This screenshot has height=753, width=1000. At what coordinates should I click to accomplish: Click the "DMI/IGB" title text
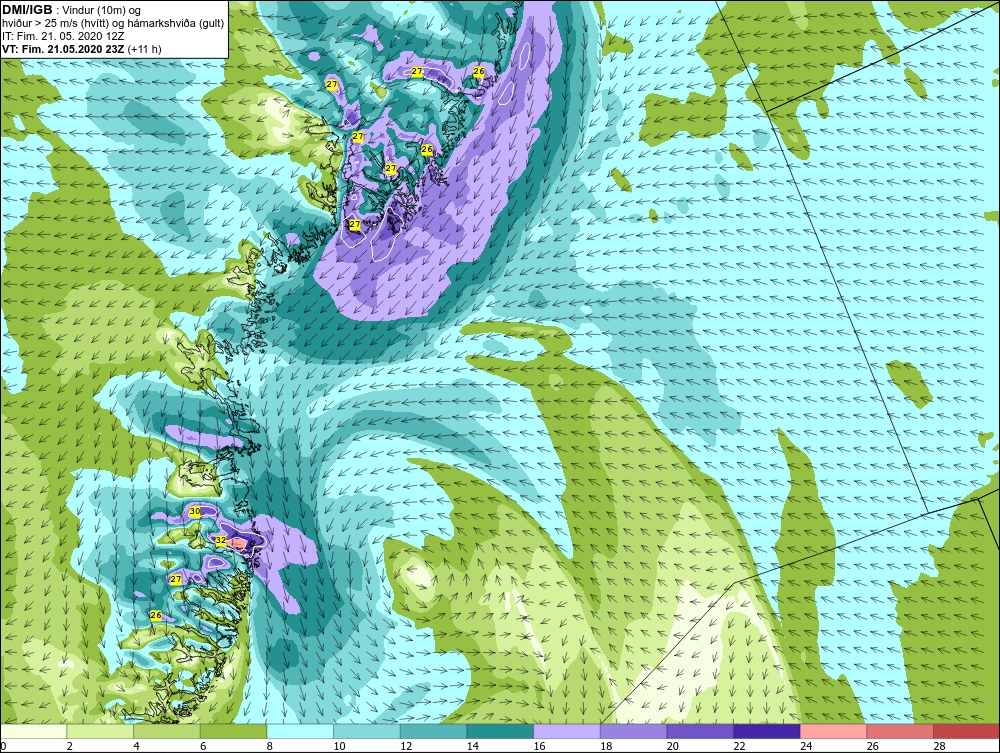[27, 10]
